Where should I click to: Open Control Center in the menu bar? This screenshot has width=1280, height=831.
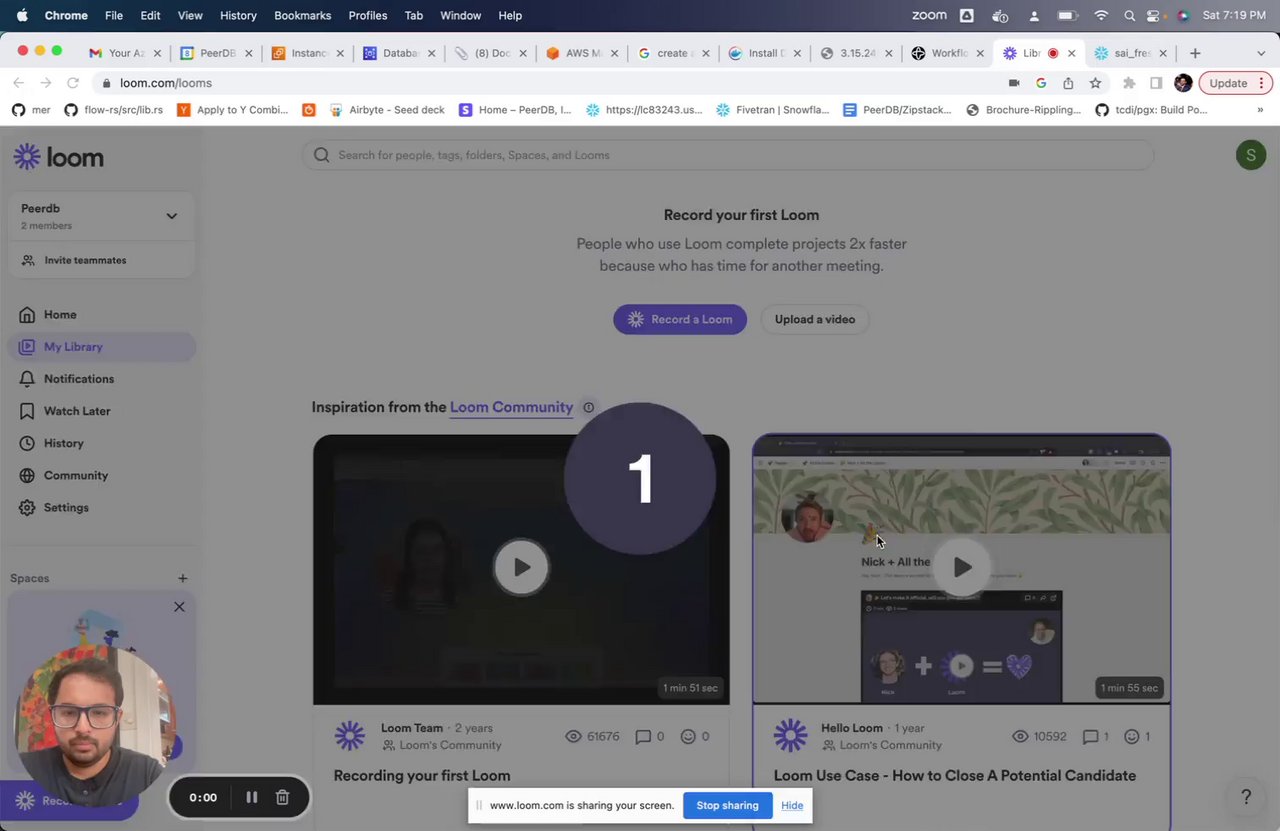click(1154, 15)
